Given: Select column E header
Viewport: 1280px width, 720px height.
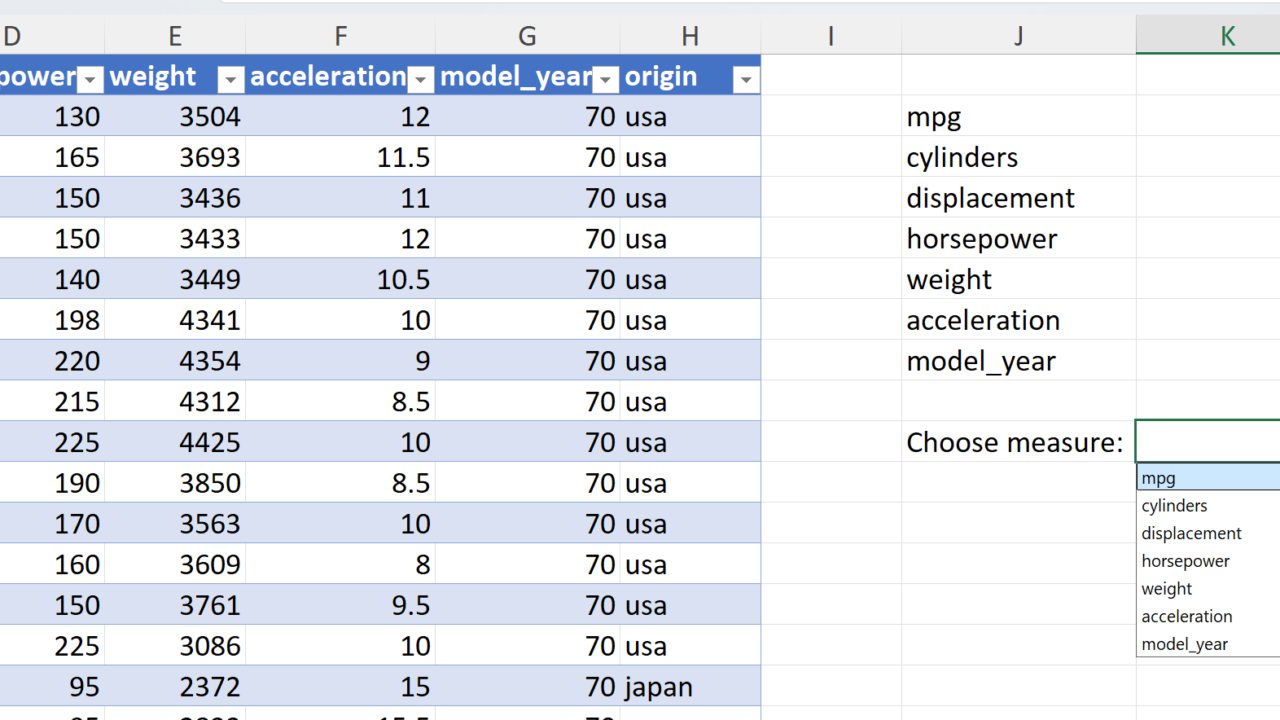Looking at the screenshot, I should coord(175,37).
